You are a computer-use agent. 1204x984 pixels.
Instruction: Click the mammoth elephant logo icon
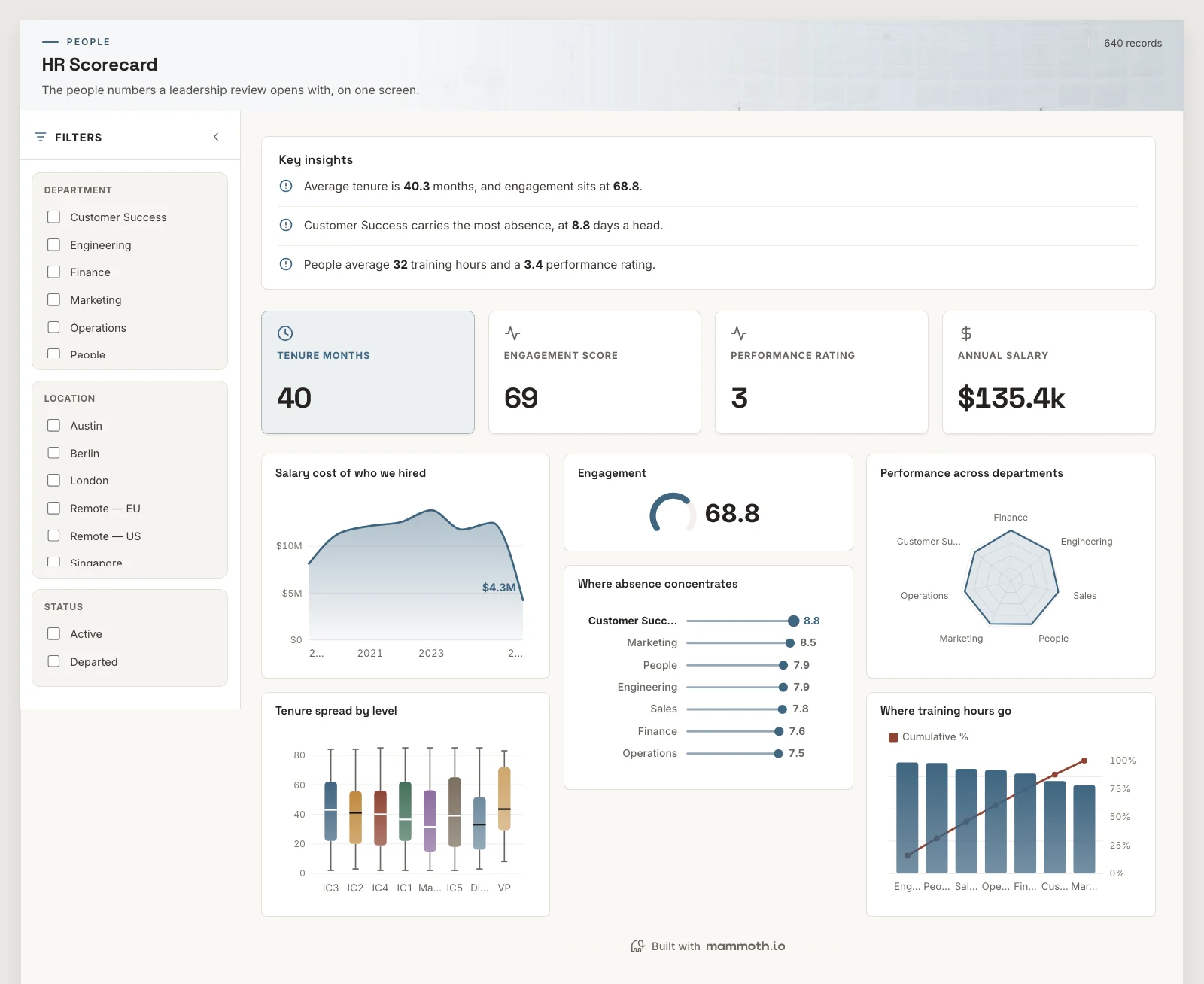tap(638, 946)
